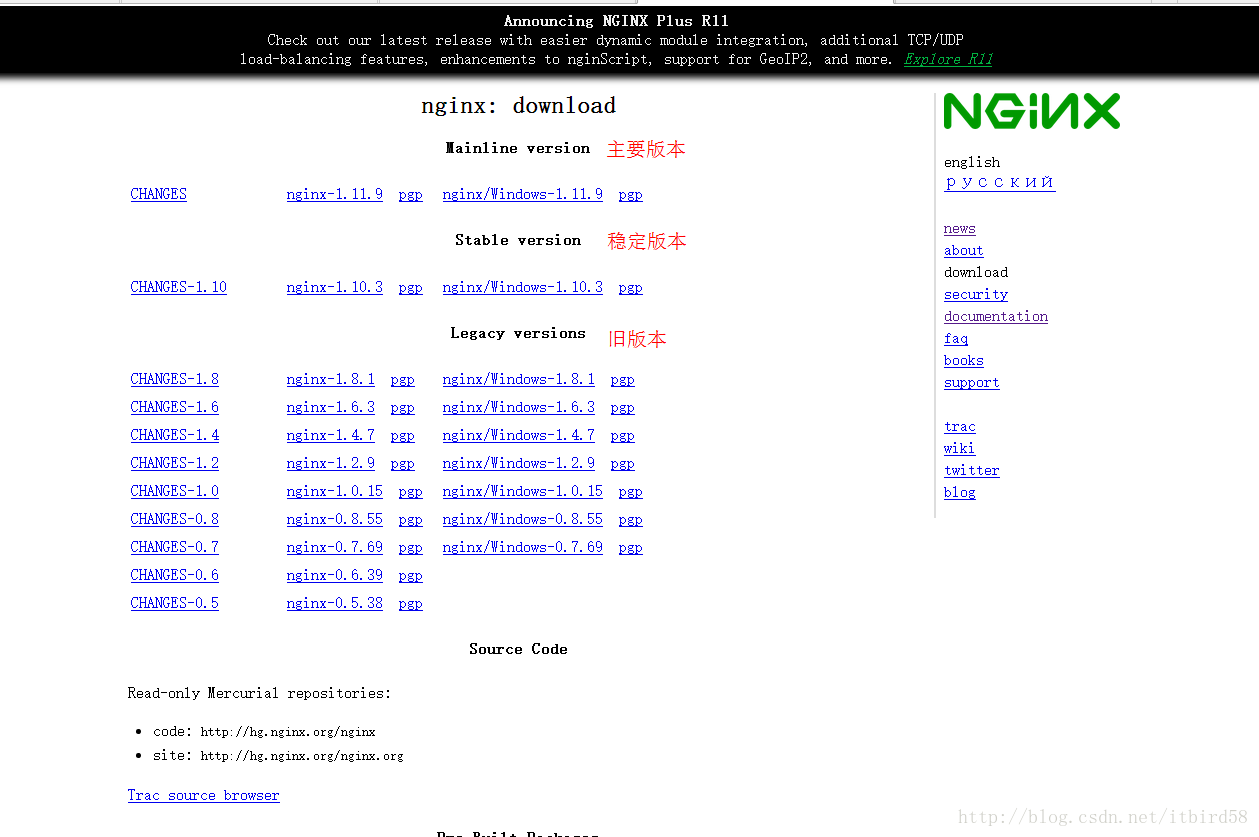
Task: Open CHANGES-1.4 link
Action: pos(174,435)
